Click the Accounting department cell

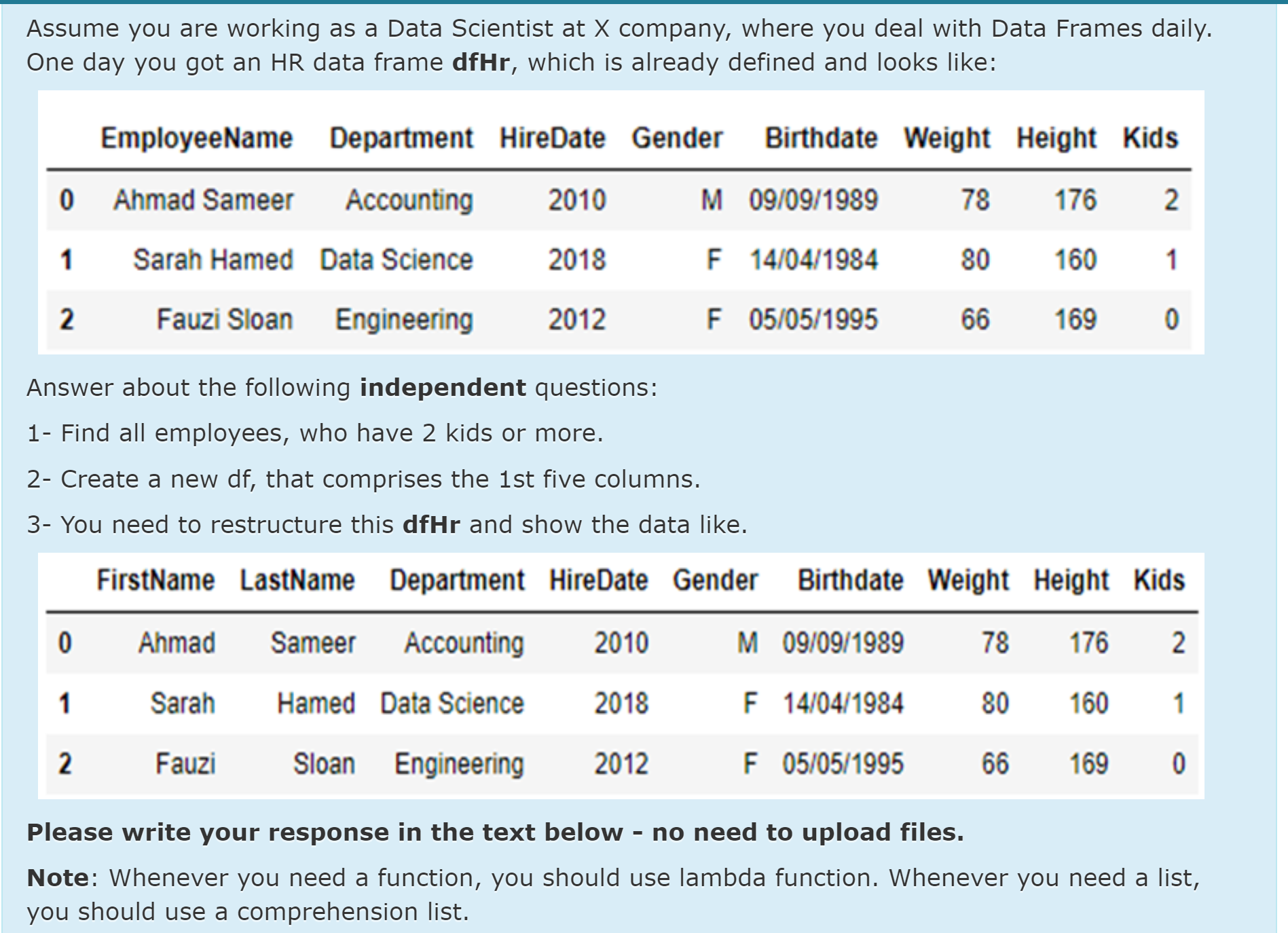click(x=409, y=199)
